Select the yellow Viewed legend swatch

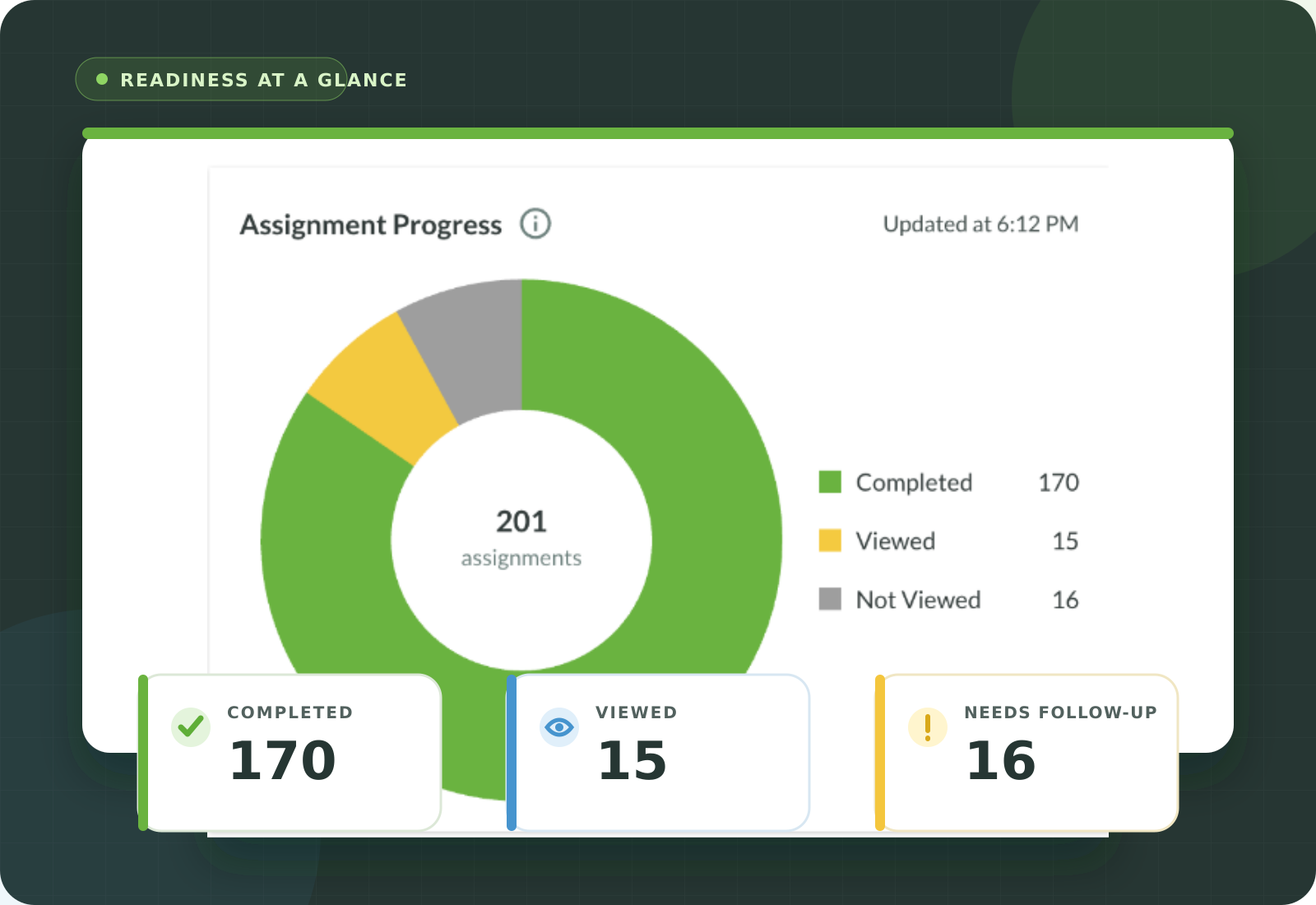830,541
